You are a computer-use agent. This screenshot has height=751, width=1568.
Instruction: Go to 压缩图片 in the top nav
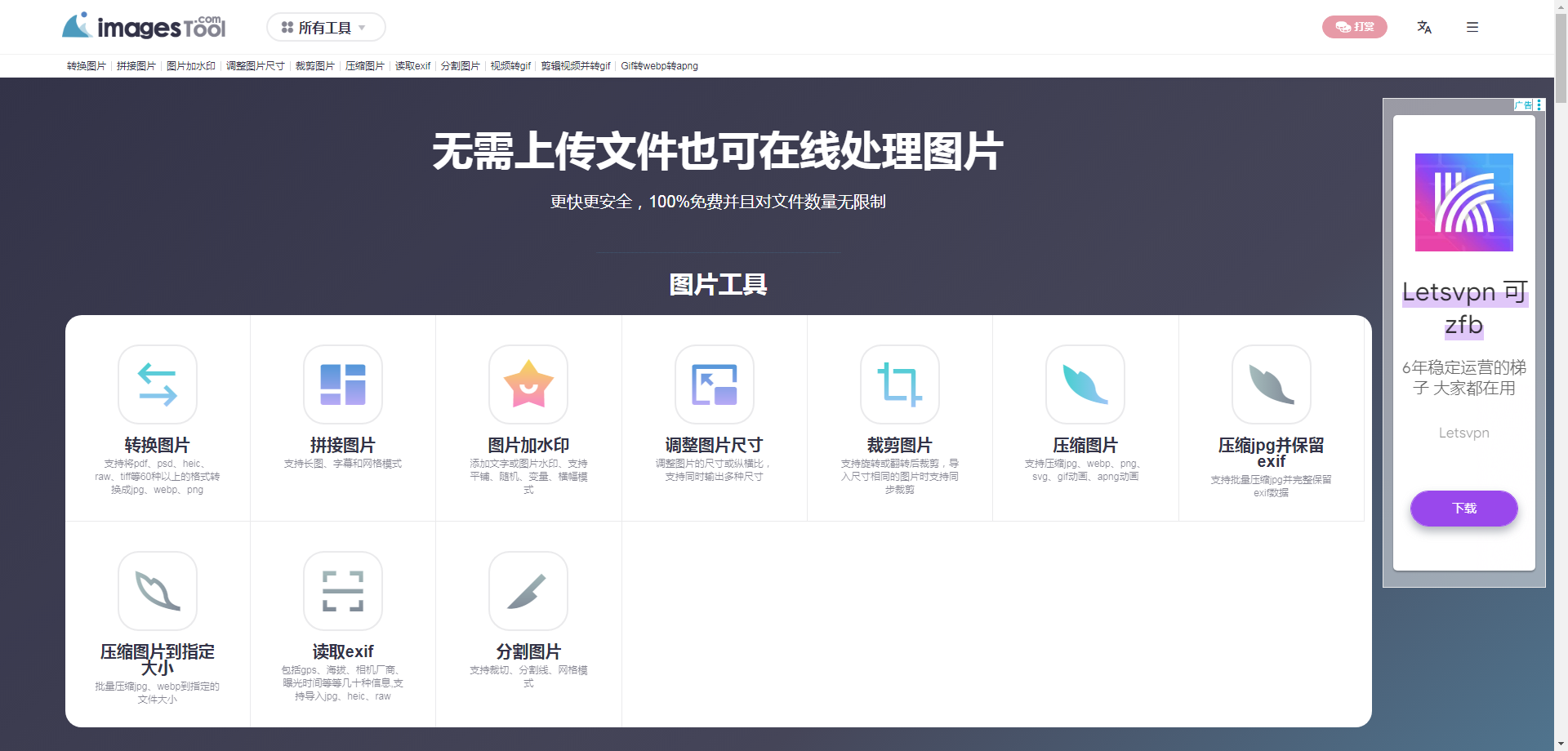coord(365,66)
